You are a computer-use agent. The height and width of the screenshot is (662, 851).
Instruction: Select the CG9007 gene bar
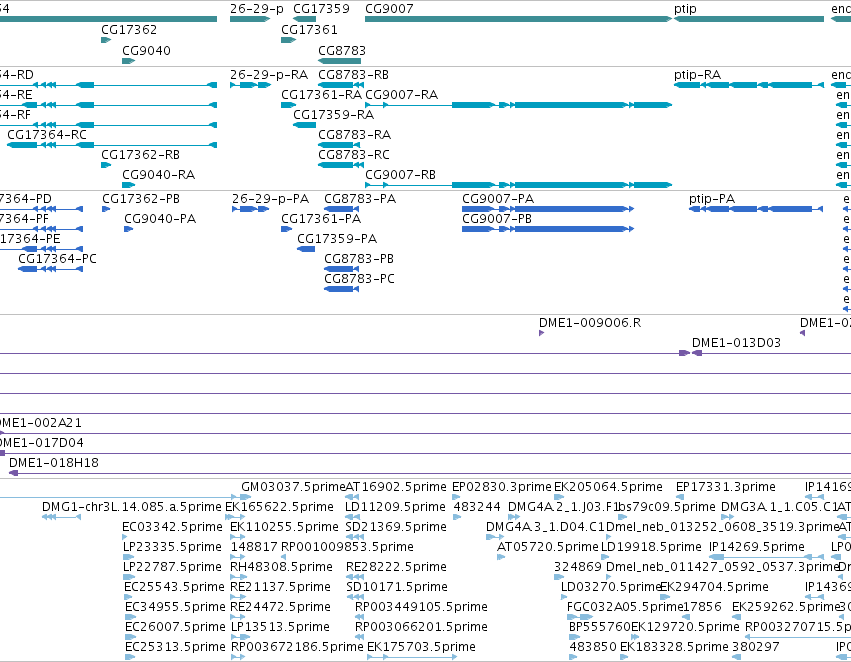click(x=518, y=19)
